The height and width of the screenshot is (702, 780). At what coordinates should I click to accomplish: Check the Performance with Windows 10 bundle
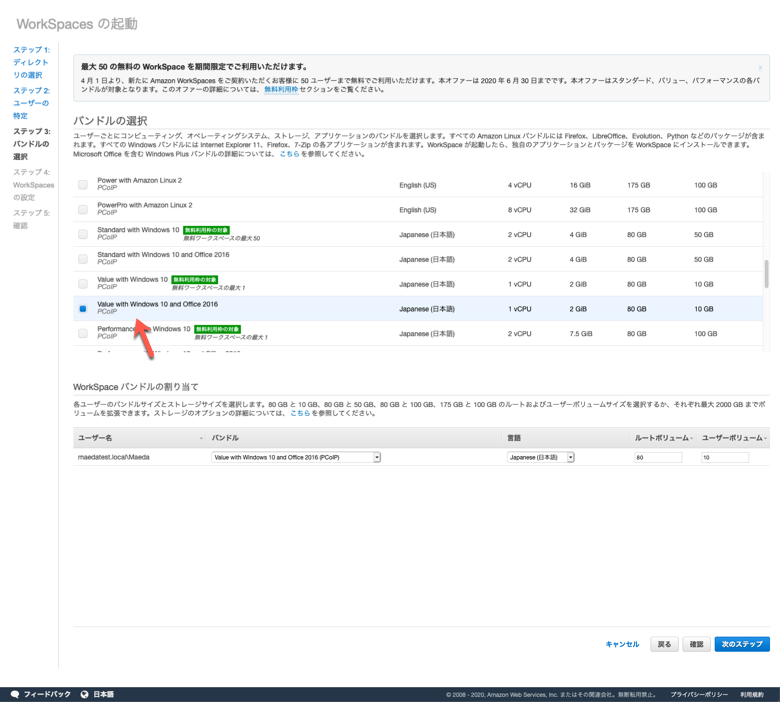tap(83, 333)
